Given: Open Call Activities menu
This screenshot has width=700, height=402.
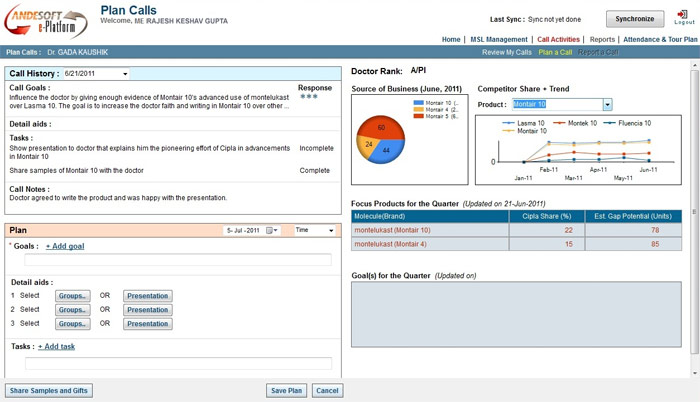Looking at the screenshot, I should coord(558,39).
